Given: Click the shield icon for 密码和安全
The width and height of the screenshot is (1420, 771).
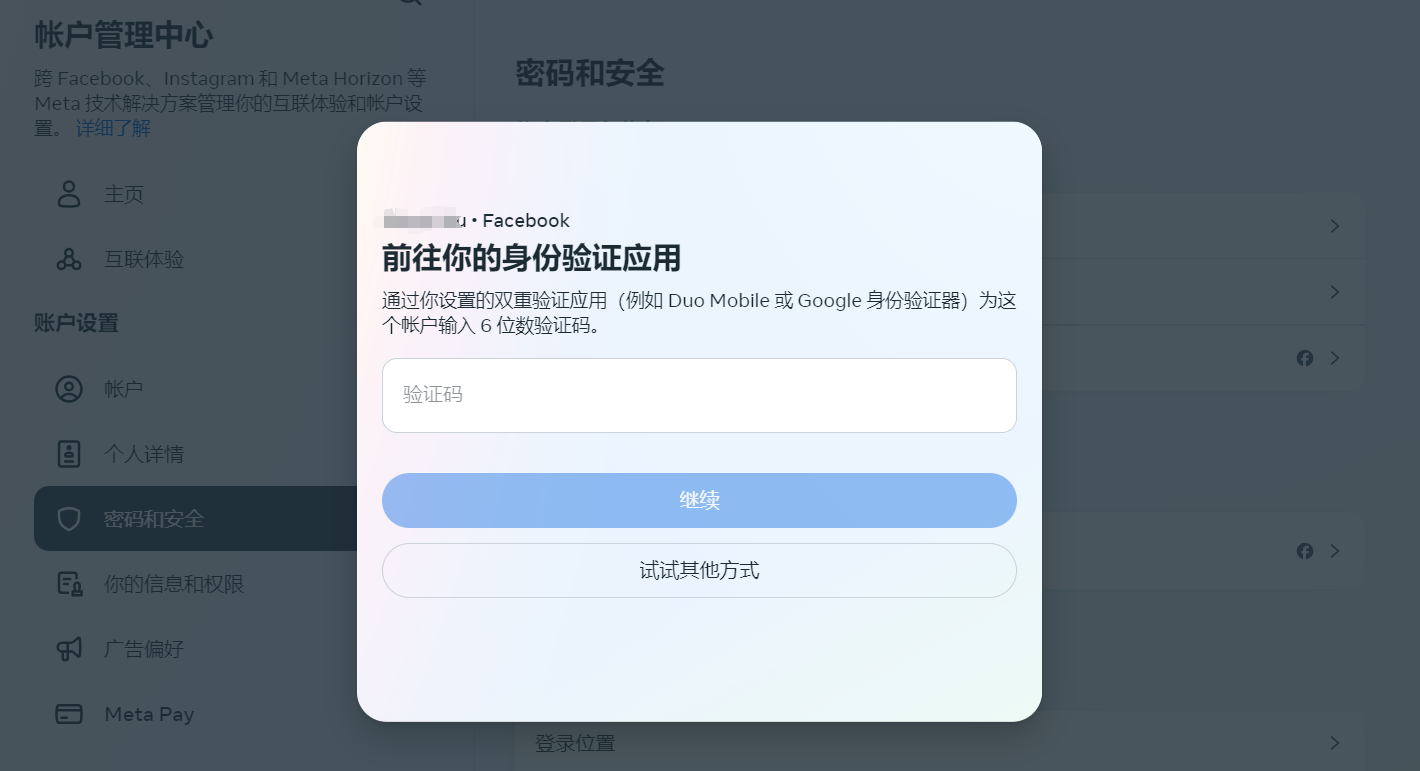Looking at the screenshot, I should click(69, 519).
